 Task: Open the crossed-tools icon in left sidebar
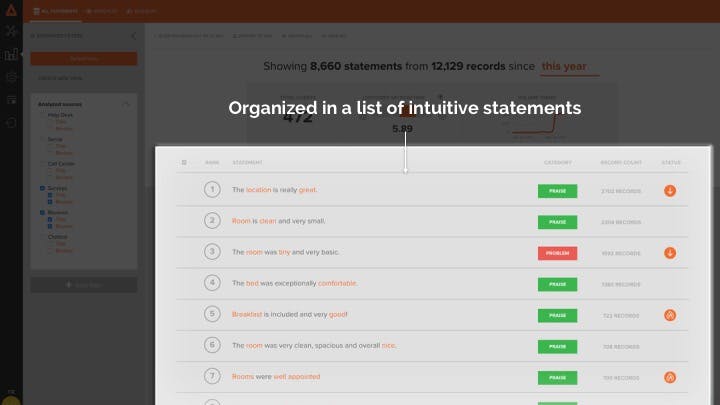[11, 31]
